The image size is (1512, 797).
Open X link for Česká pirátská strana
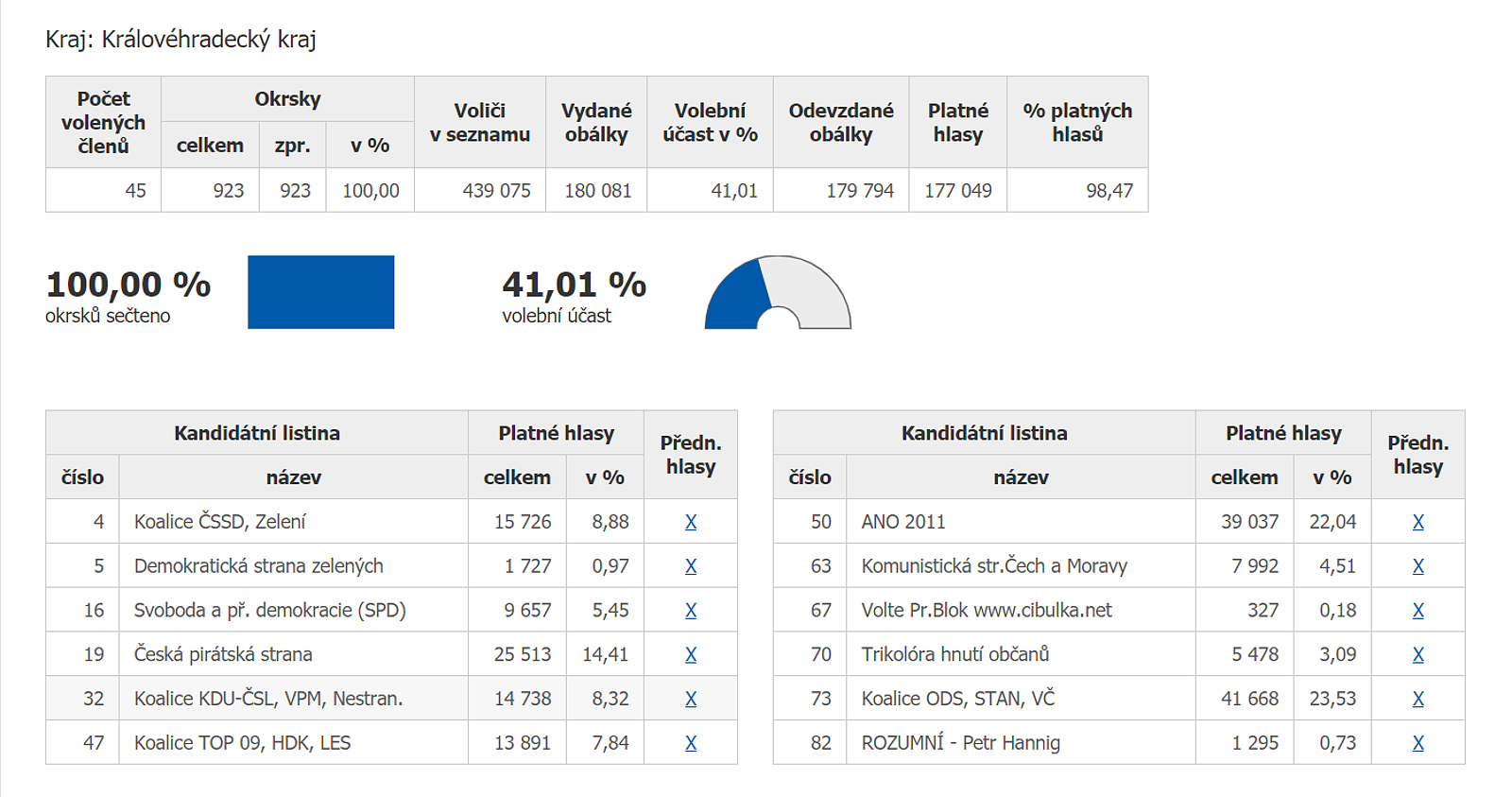coord(691,654)
